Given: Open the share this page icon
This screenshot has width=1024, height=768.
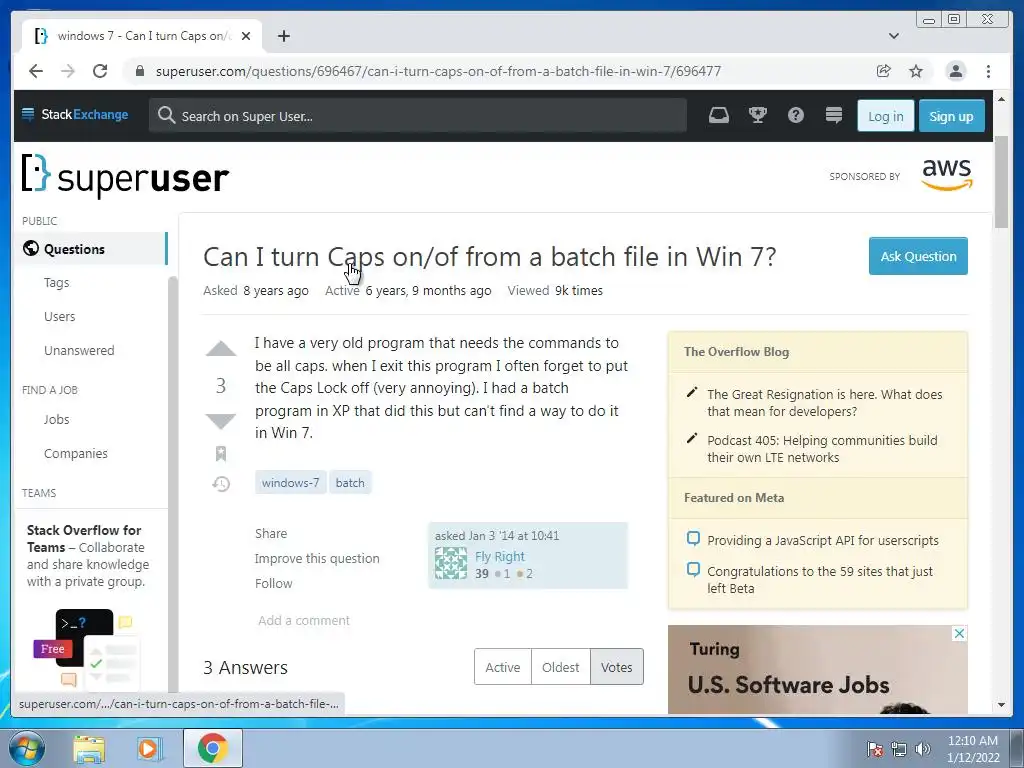Looking at the screenshot, I should pos(884,71).
